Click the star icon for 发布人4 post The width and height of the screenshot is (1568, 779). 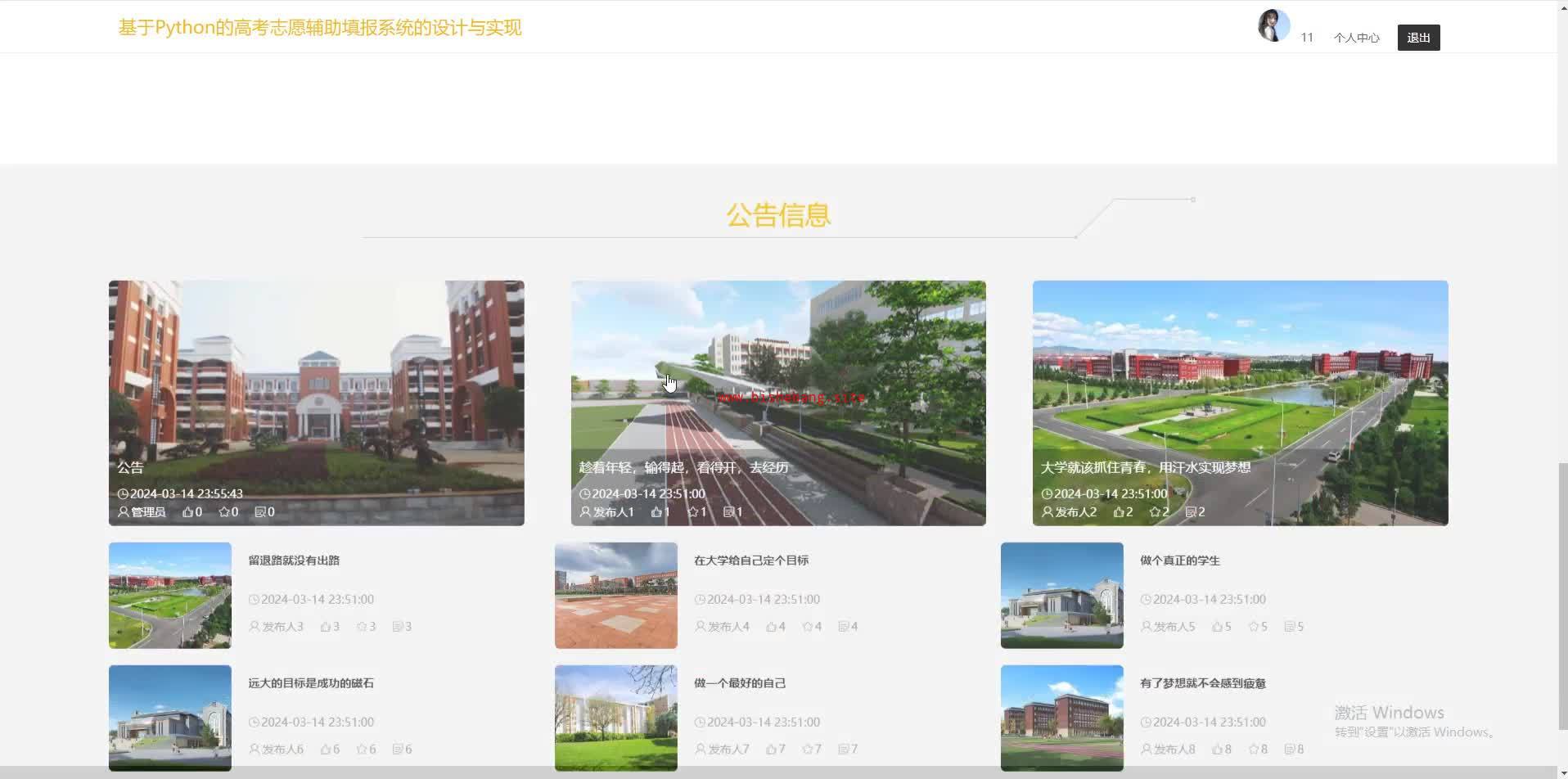click(x=808, y=627)
